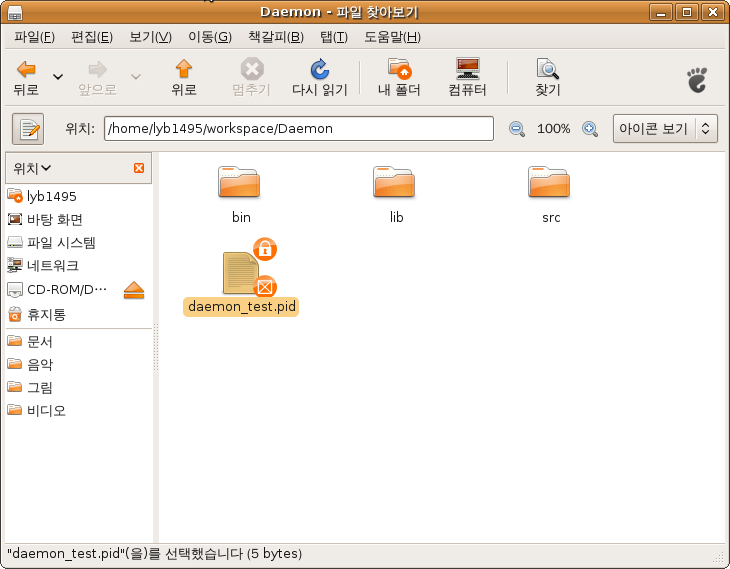730x569 pixels.
Task: Select the lib folder
Action: tap(394, 182)
